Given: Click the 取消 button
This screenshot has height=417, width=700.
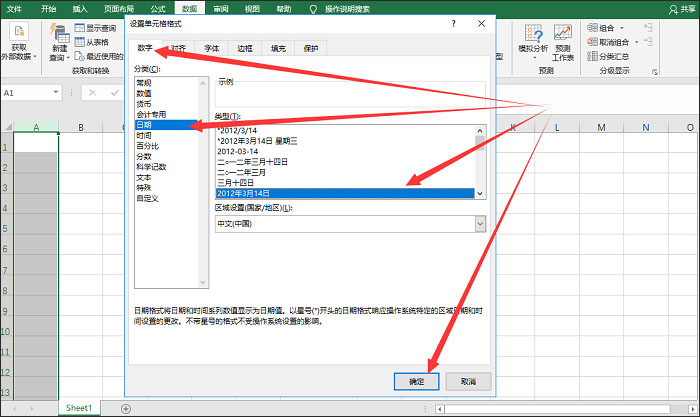Looking at the screenshot, I should pos(468,381).
